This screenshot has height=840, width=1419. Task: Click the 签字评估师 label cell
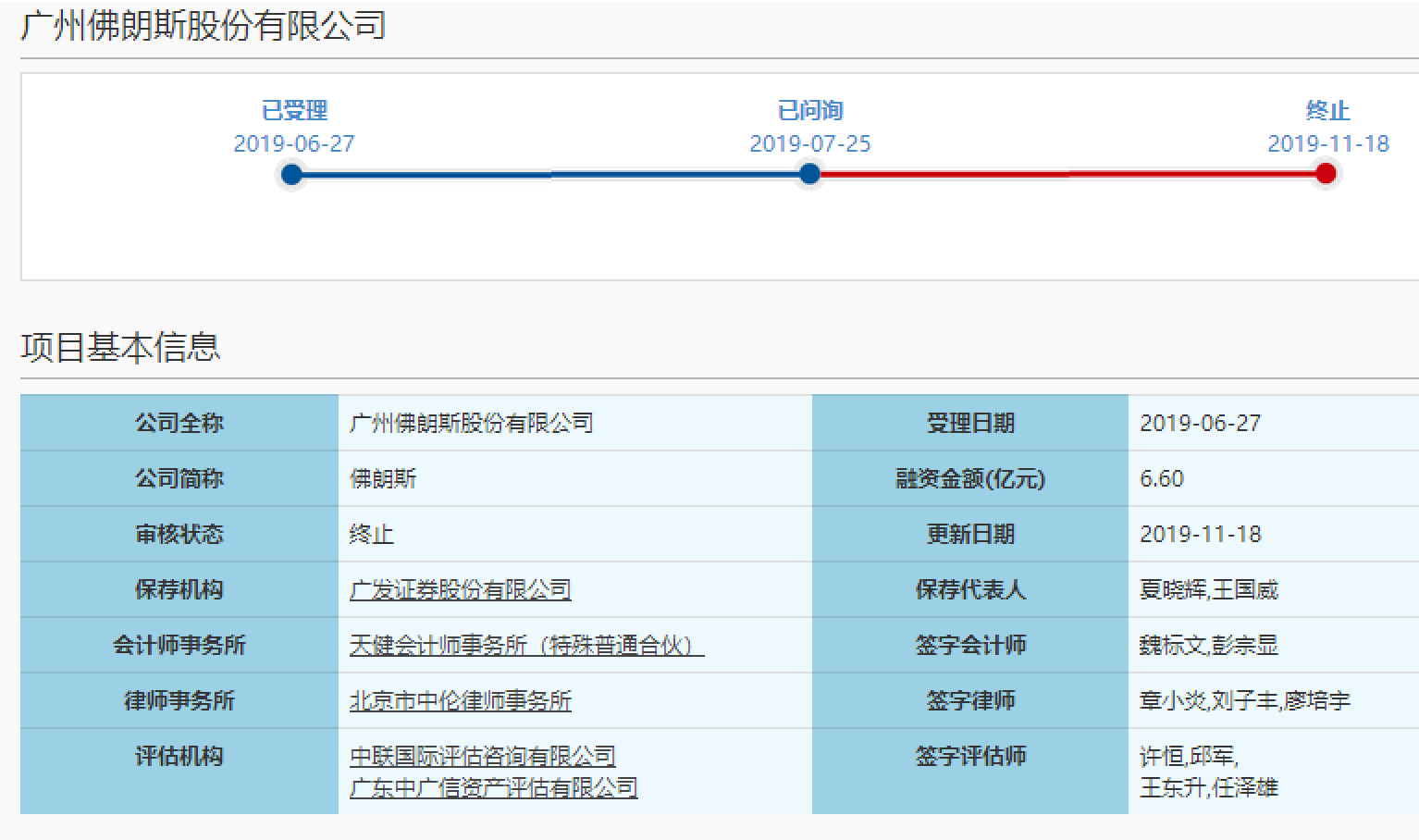[x=970, y=771]
